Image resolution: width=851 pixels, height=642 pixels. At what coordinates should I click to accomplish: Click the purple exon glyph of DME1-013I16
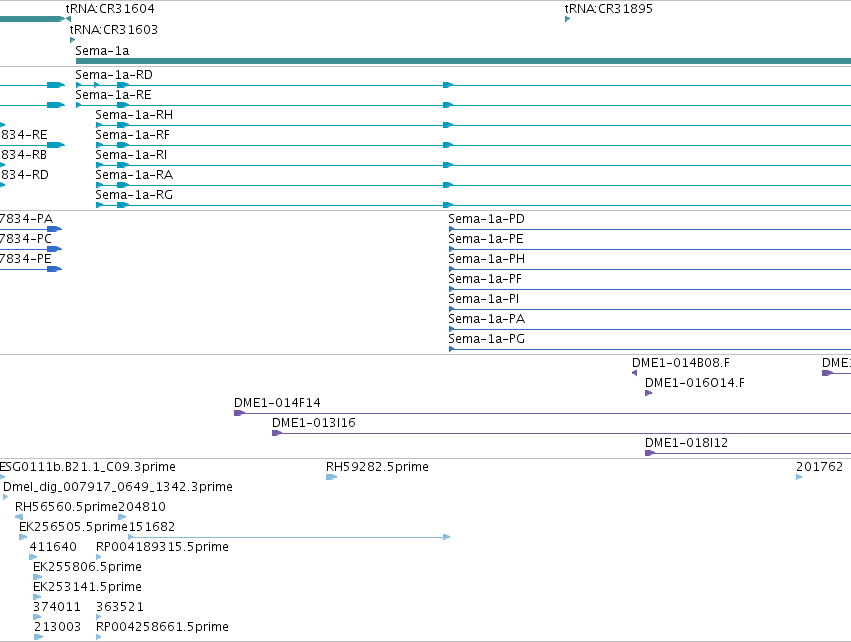[277, 433]
